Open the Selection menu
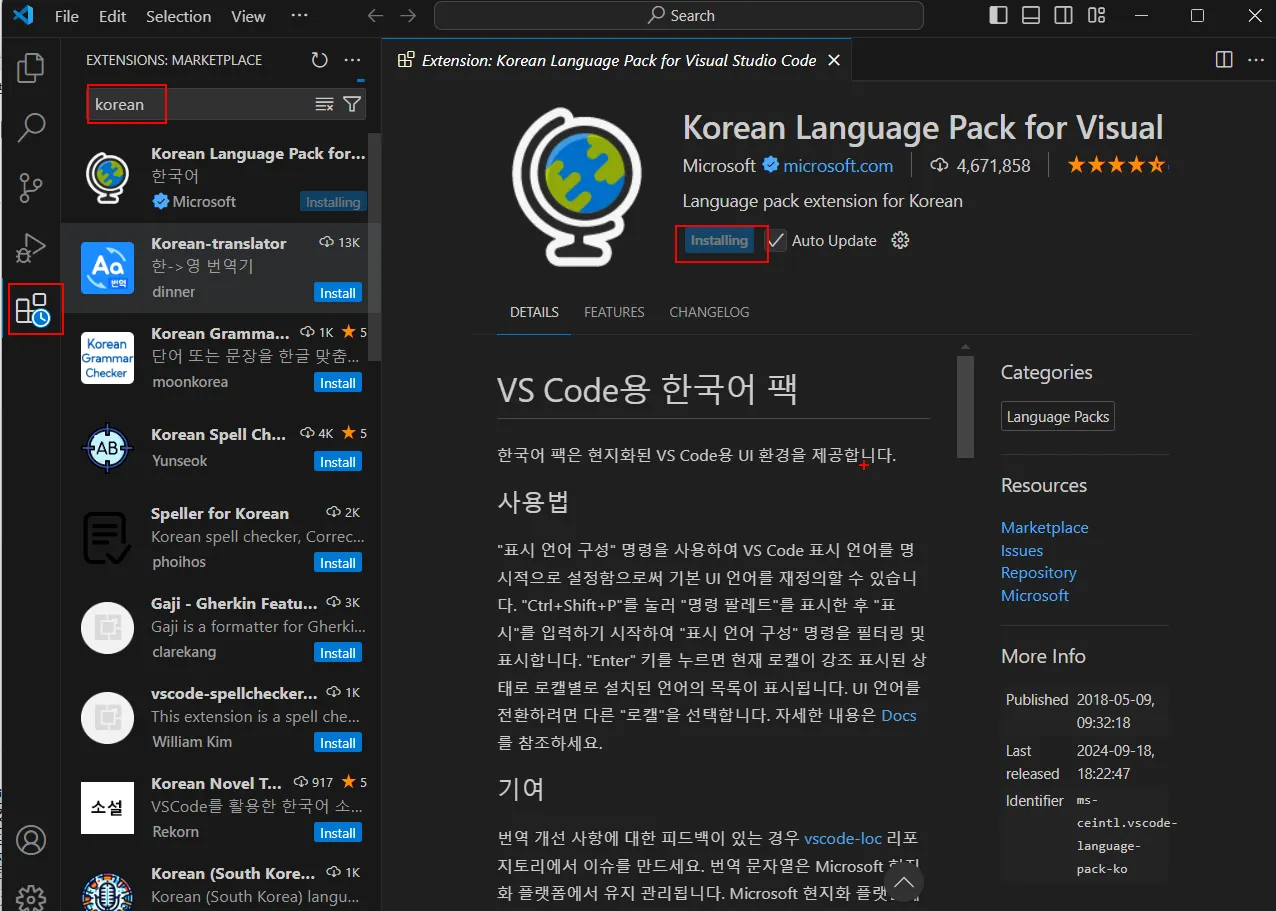Screen dimensions: 1276x911 click(x=178, y=16)
